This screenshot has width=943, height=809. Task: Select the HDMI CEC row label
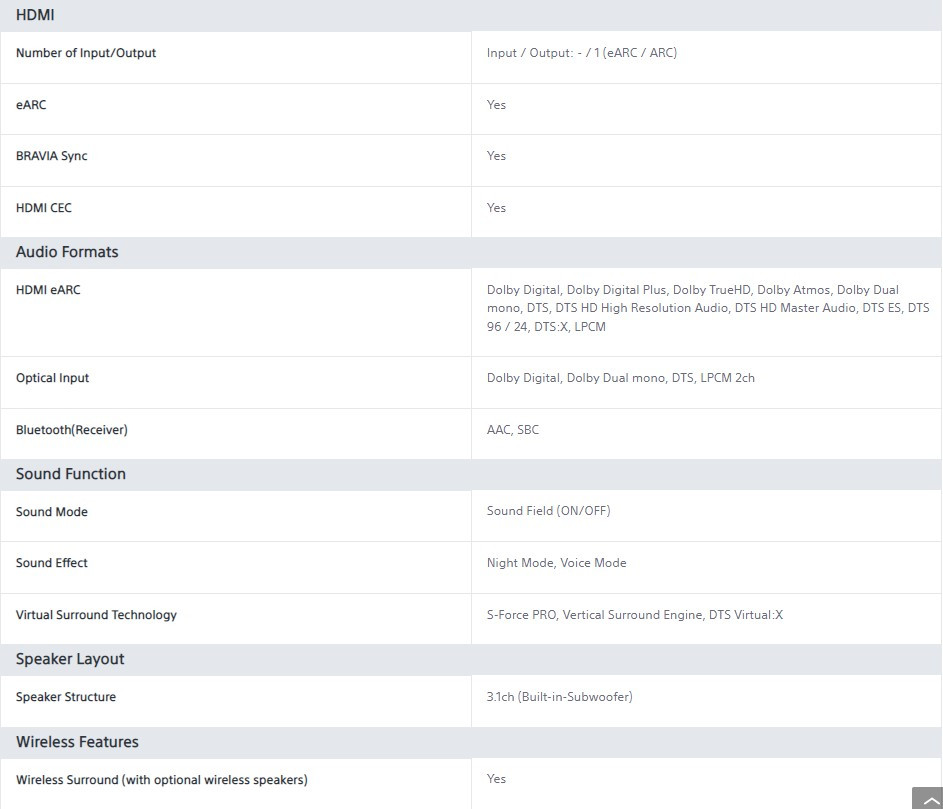coord(44,208)
